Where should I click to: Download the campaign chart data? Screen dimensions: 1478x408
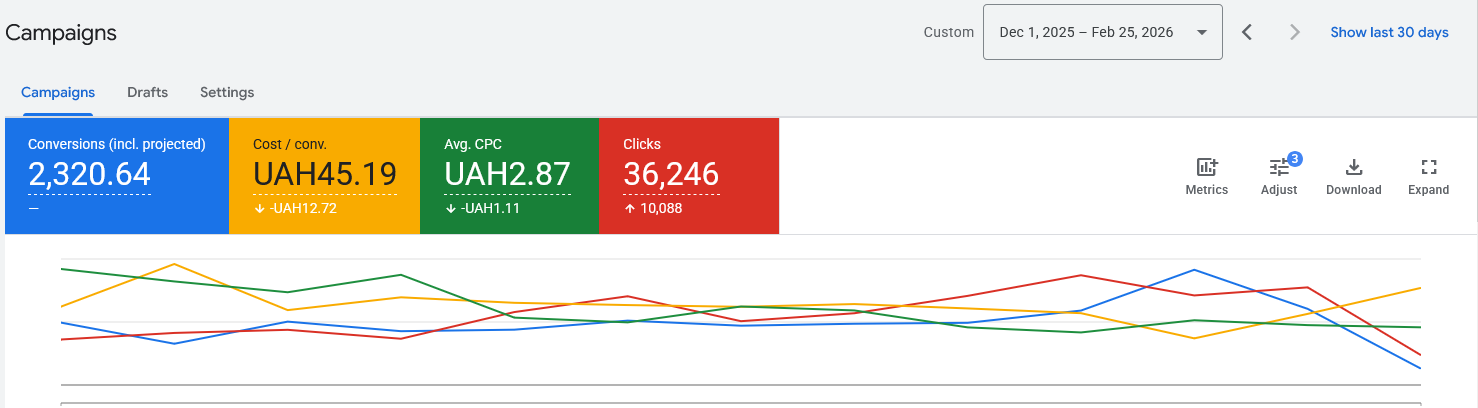click(1353, 176)
